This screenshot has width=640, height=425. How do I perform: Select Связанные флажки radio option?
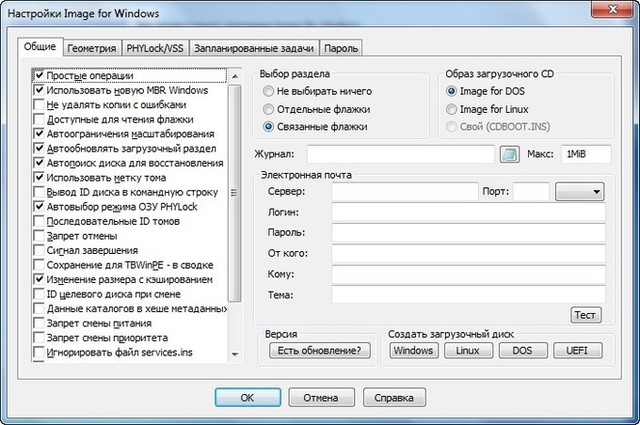click(x=268, y=127)
